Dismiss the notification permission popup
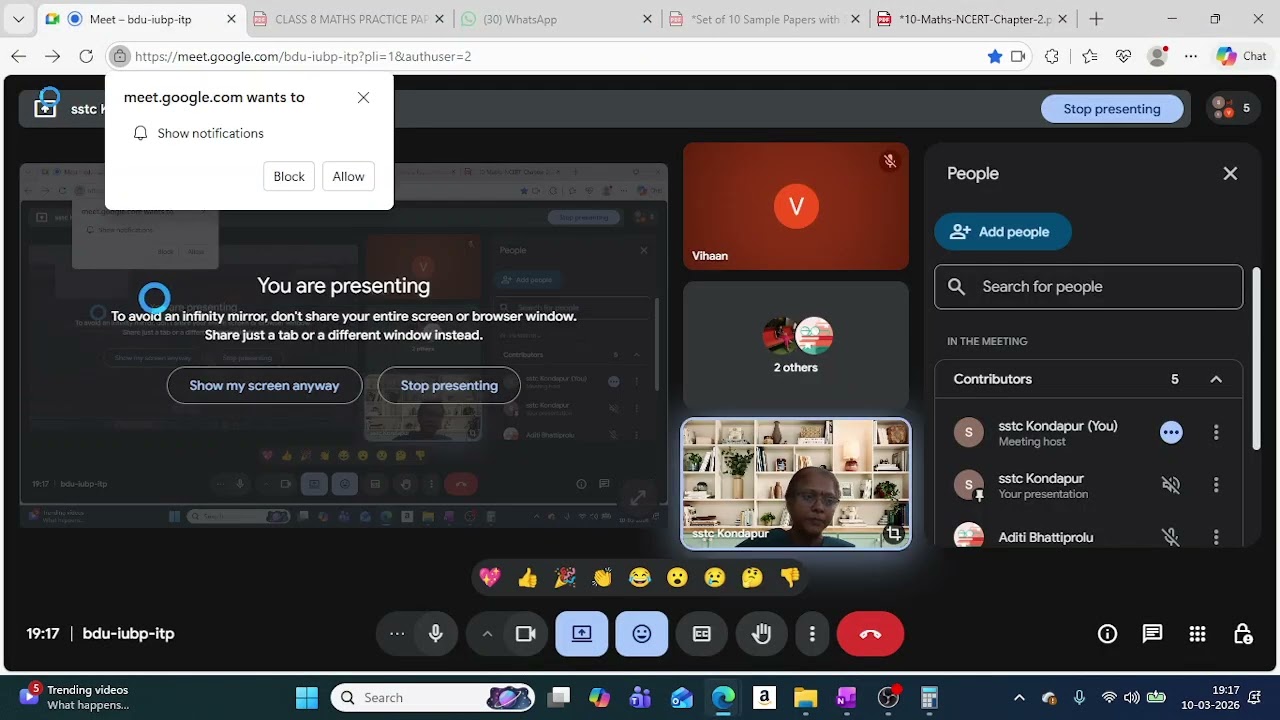 (x=363, y=97)
